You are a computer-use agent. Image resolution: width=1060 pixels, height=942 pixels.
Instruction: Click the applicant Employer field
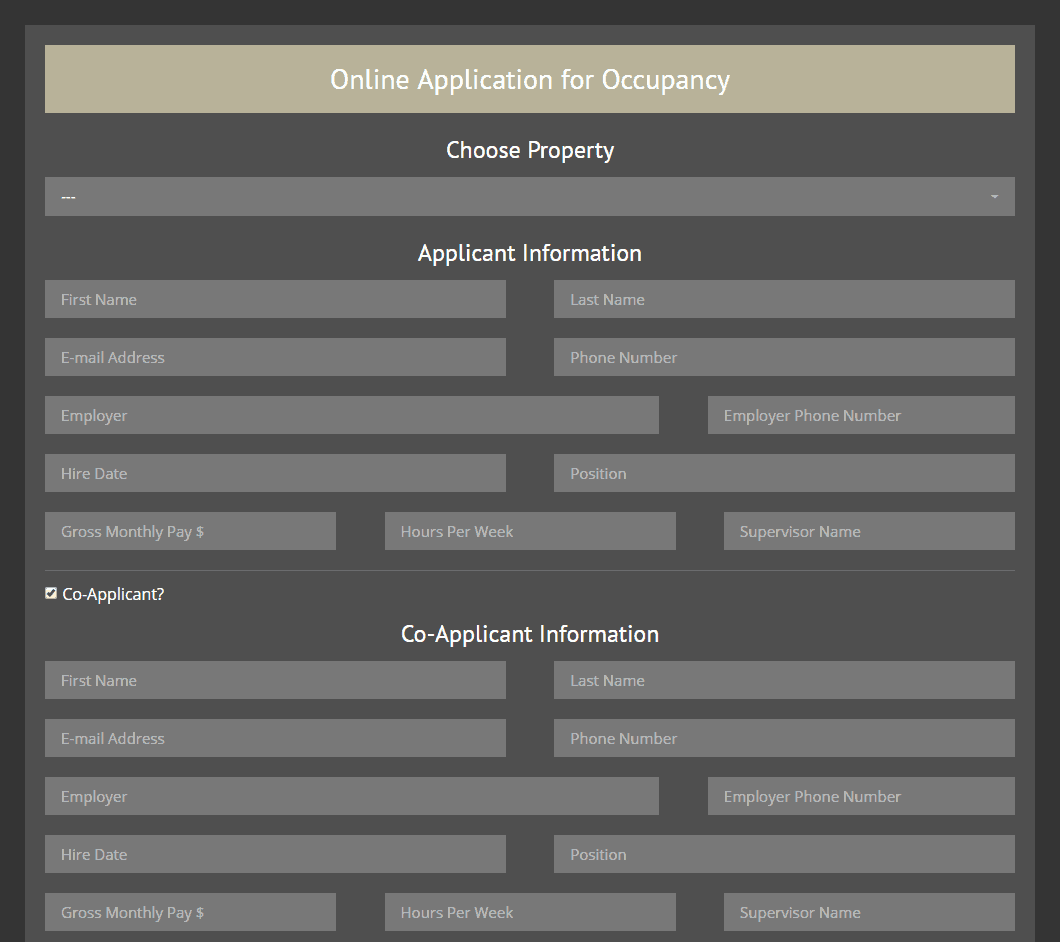point(351,415)
